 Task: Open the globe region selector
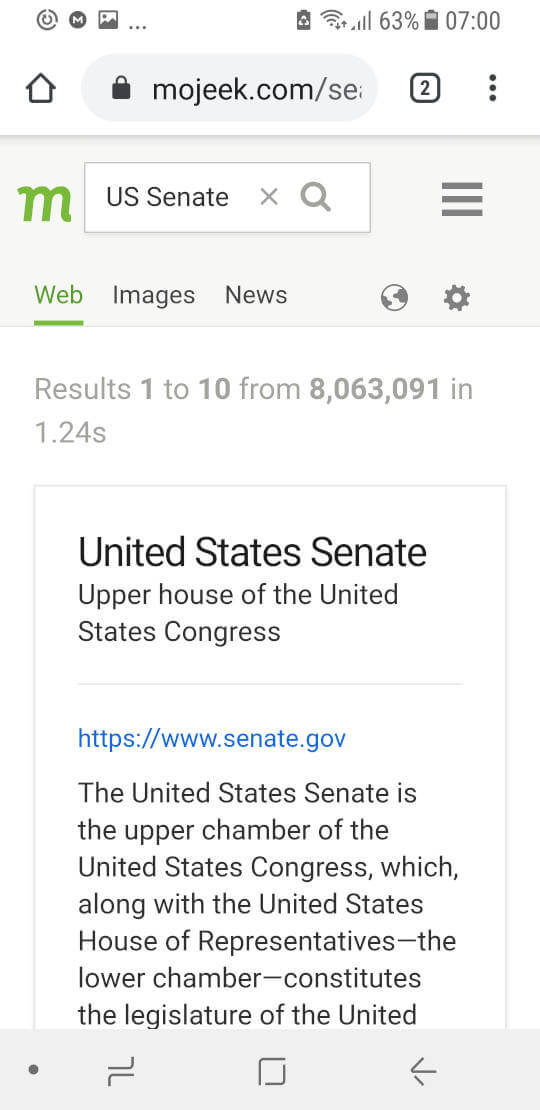(394, 298)
